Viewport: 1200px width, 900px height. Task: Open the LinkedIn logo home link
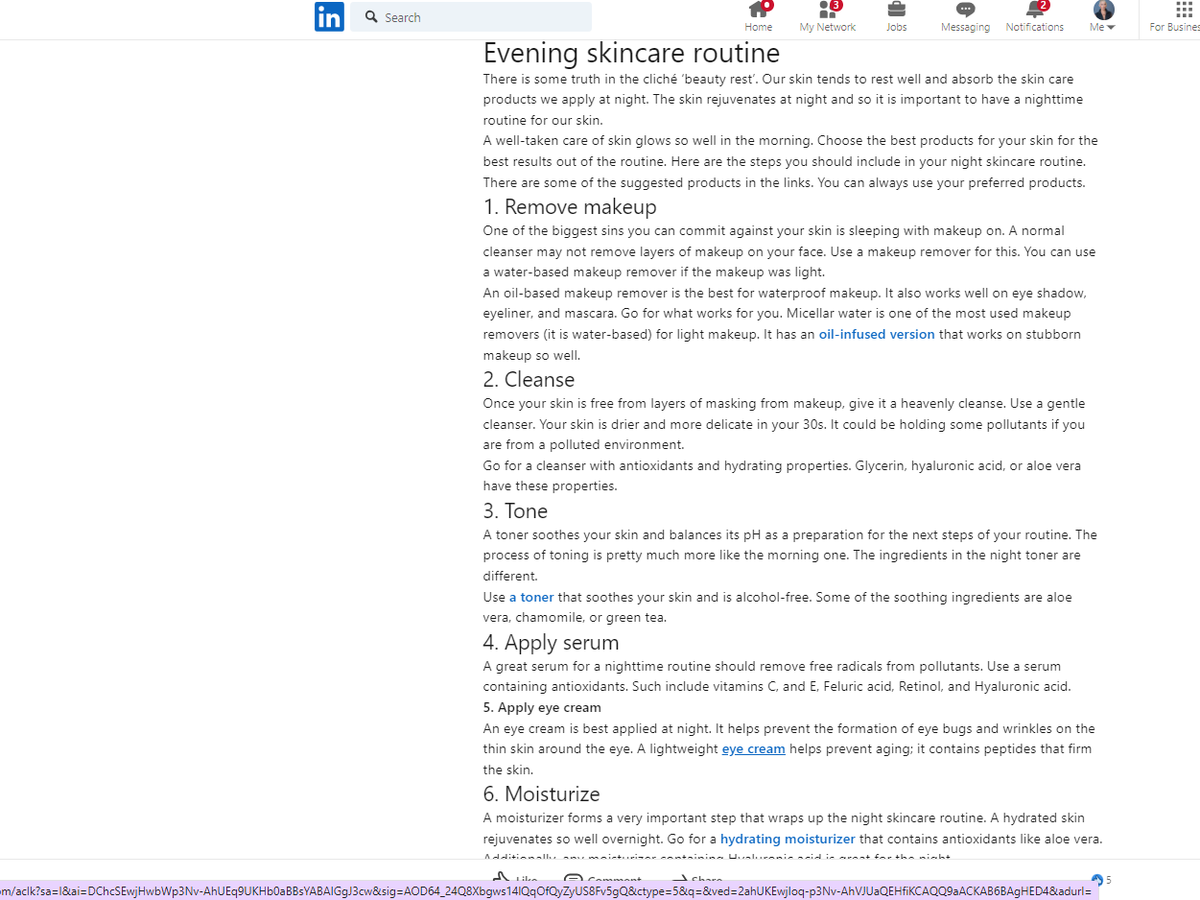[x=329, y=17]
